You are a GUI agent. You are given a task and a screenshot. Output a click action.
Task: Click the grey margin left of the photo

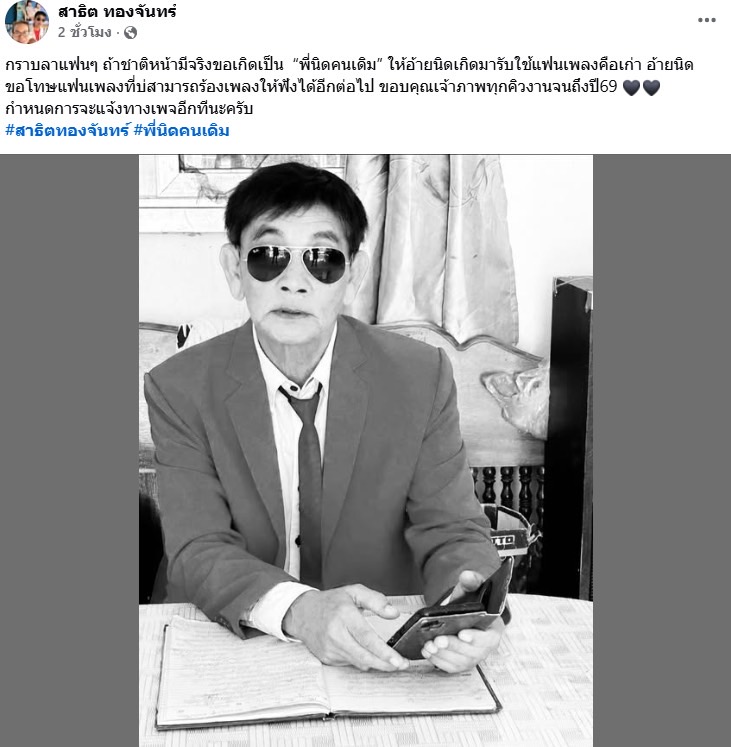pyautogui.click(x=70, y=451)
